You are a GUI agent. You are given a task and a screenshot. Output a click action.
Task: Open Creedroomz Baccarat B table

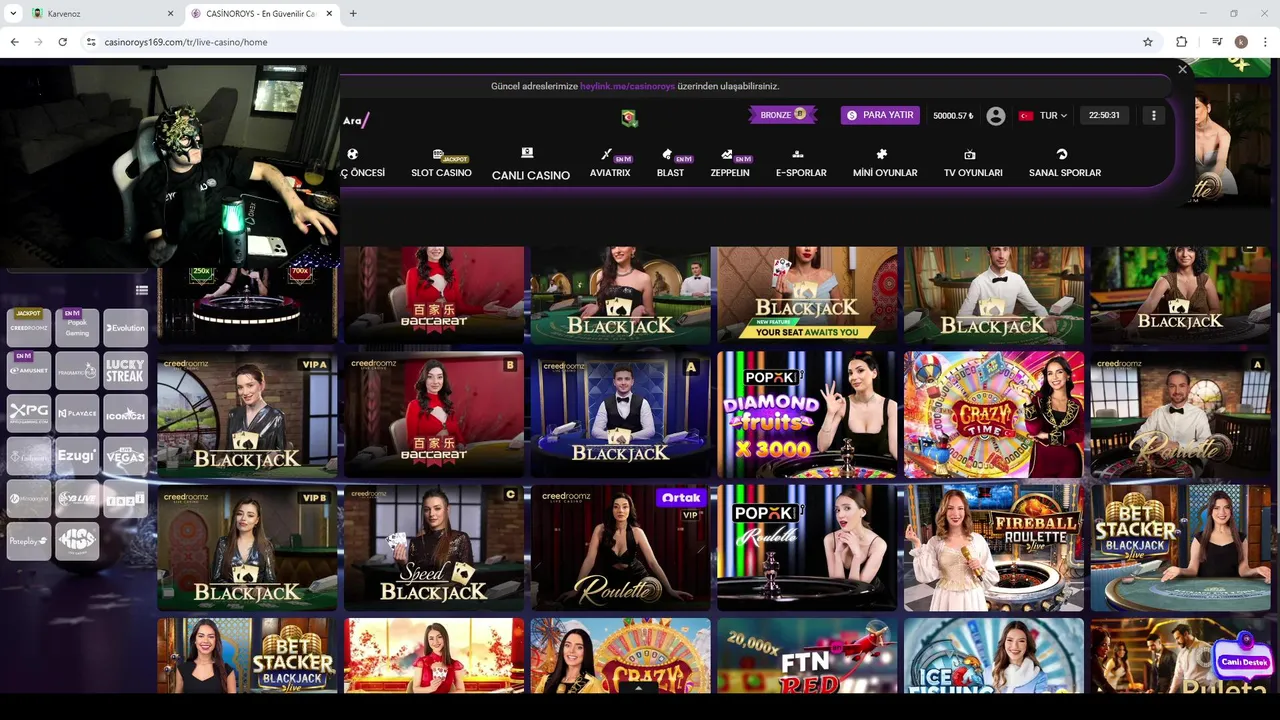[434, 414]
